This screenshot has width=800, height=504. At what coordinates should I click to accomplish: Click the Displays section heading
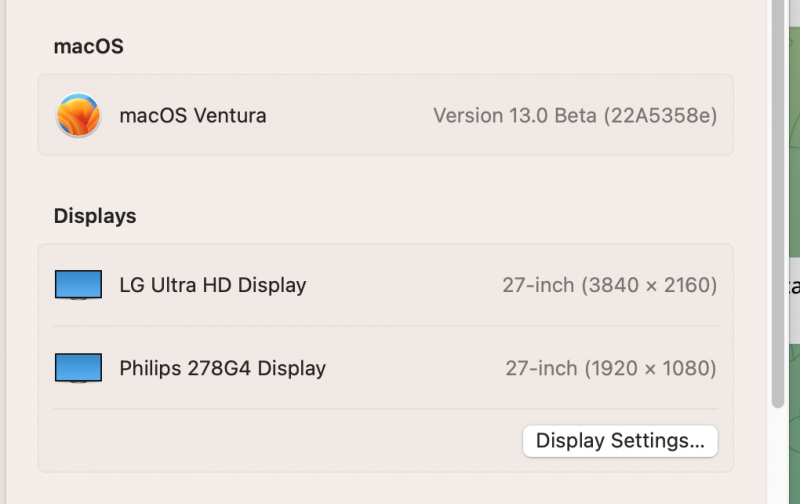(x=94, y=216)
